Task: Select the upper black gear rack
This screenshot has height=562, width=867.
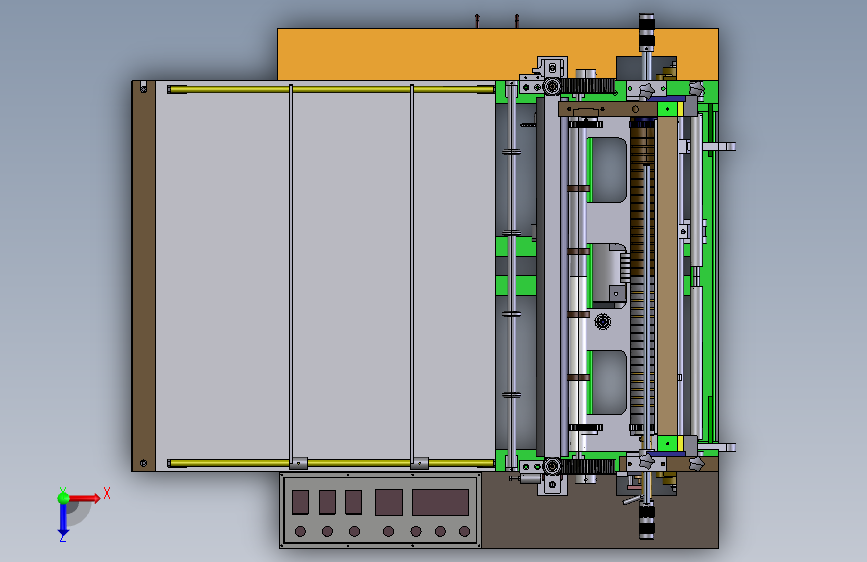Action: coord(588,86)
